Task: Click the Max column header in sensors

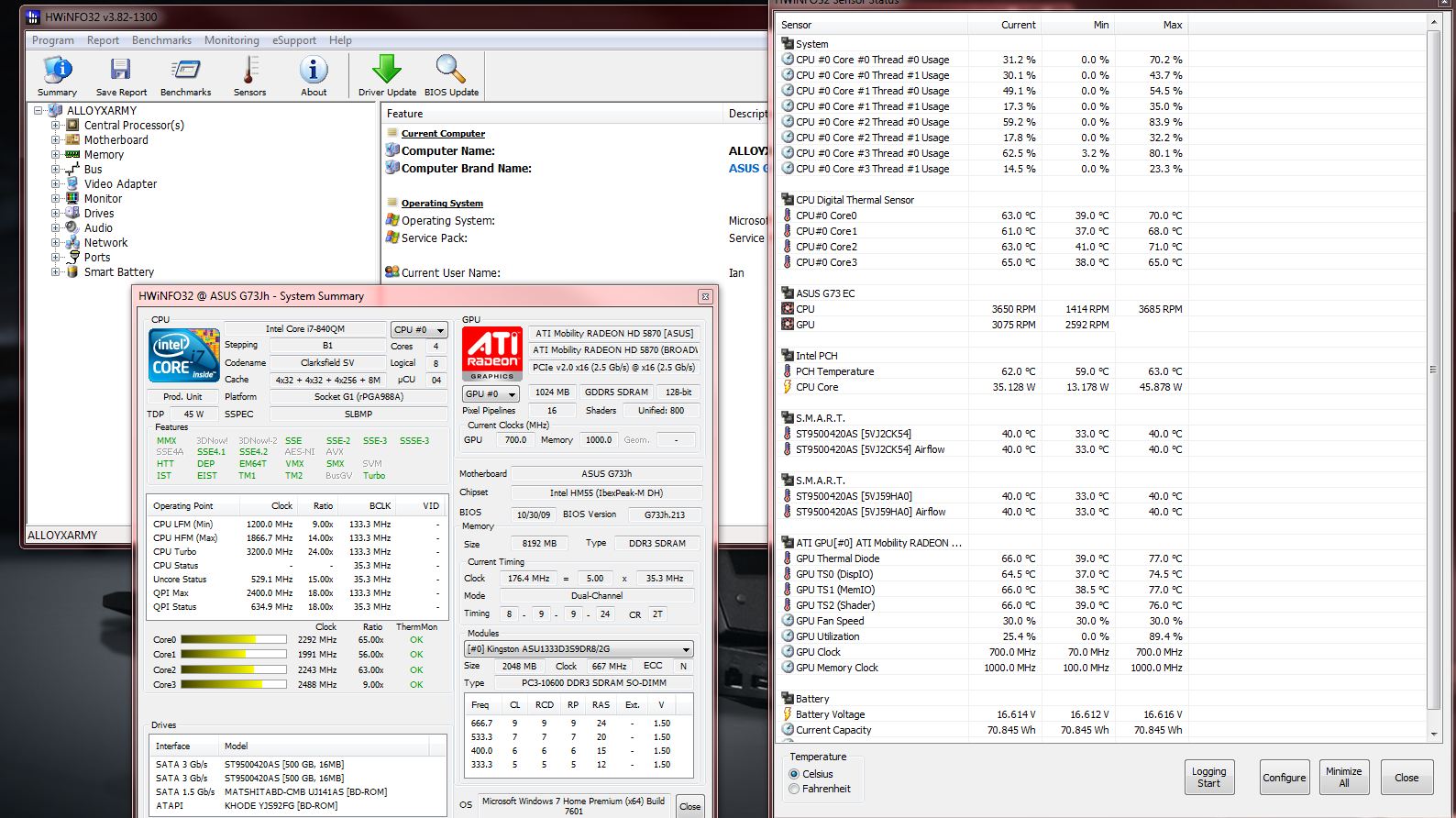Action: point(1151,25)
